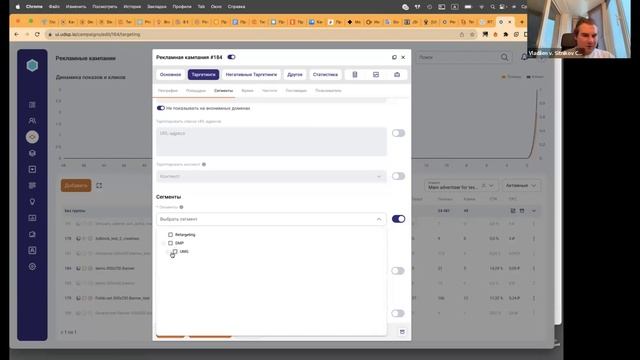Switch to the Статистика tab
This screenshot has width=640, height=360.
pyautogui.click(x=325, y=75)
